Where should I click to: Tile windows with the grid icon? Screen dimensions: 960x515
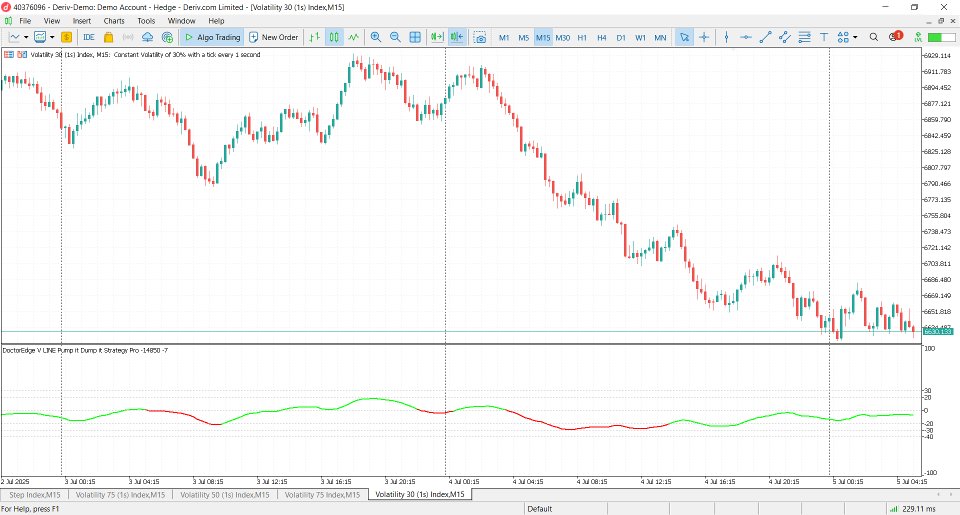(x=415, y=37)
